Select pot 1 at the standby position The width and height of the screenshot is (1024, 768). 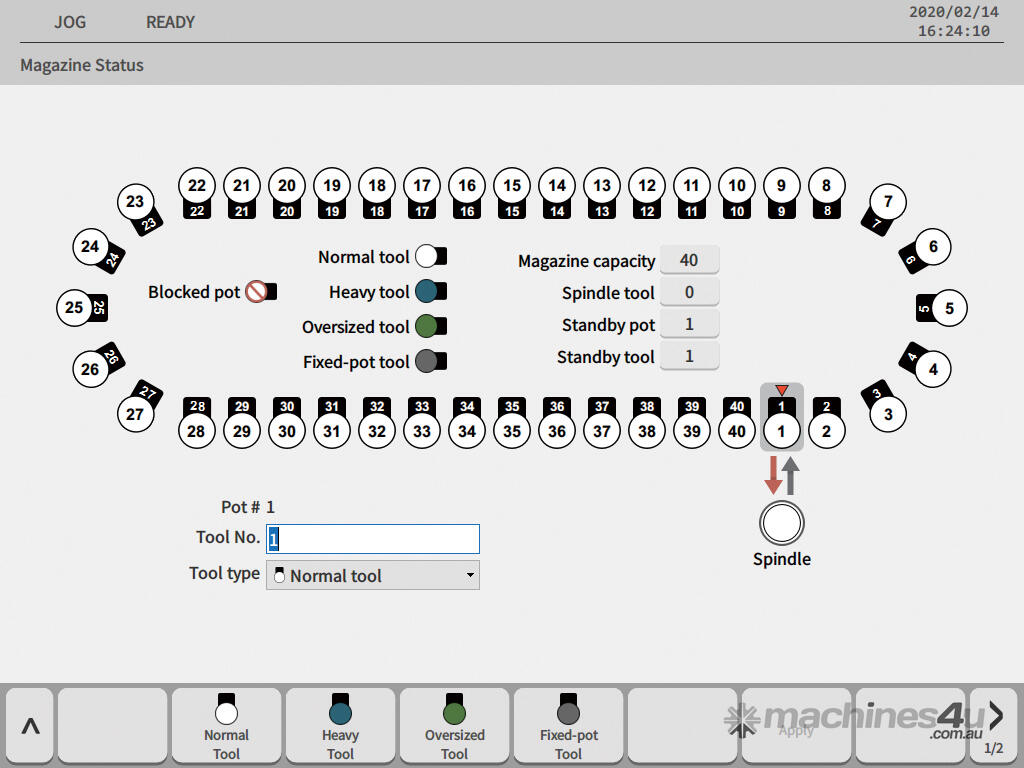coord(781,431)
